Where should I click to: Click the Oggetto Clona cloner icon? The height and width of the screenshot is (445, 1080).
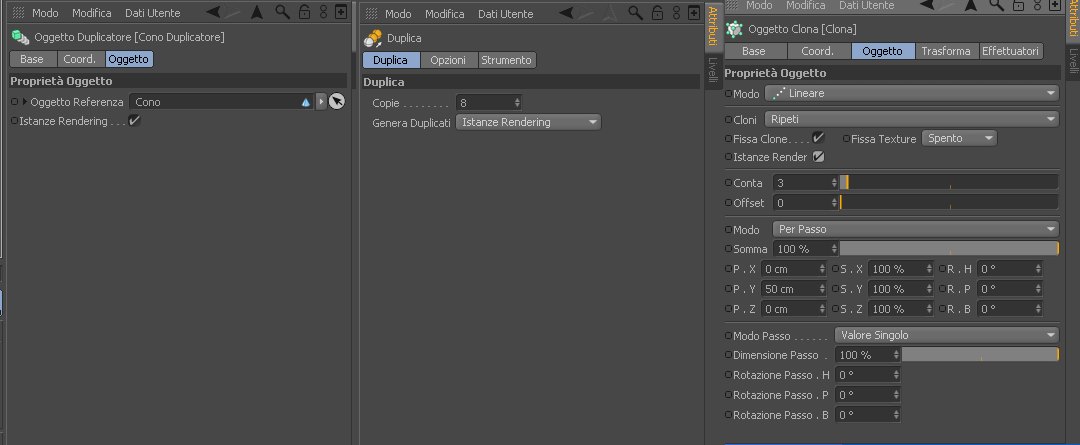(x=735, y=30)
